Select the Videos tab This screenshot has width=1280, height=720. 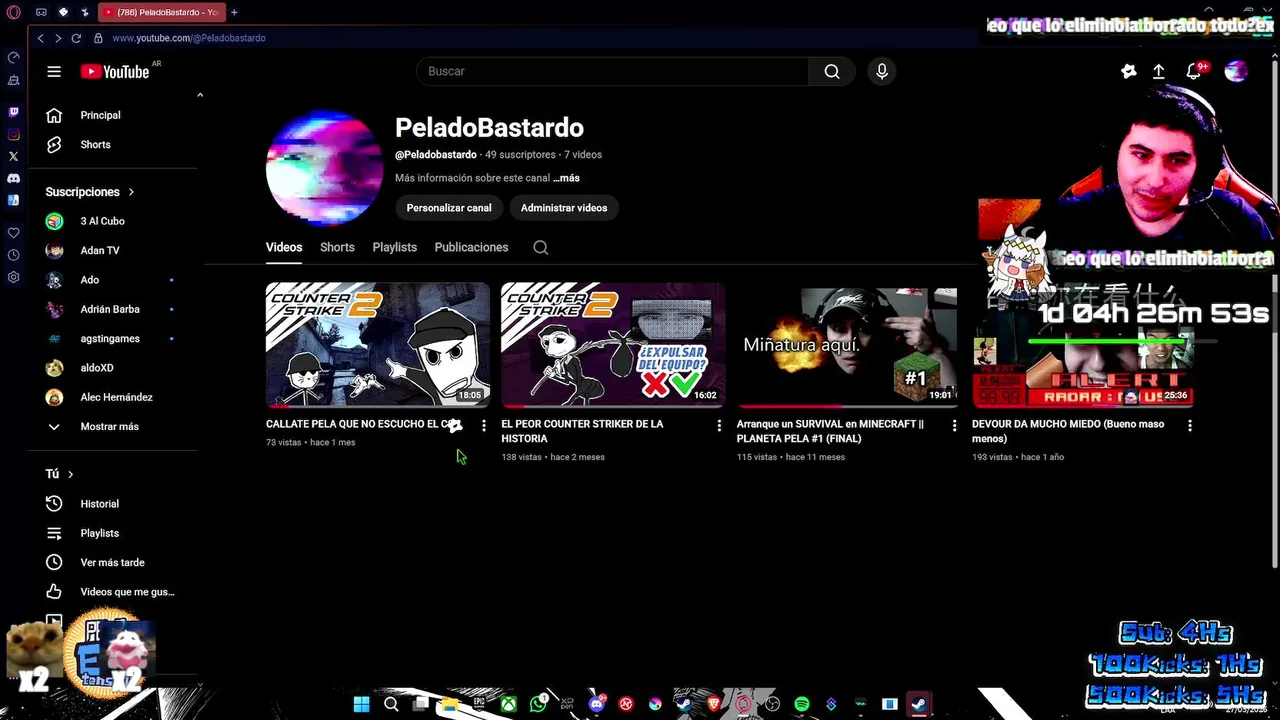click(x=284, y=247)
